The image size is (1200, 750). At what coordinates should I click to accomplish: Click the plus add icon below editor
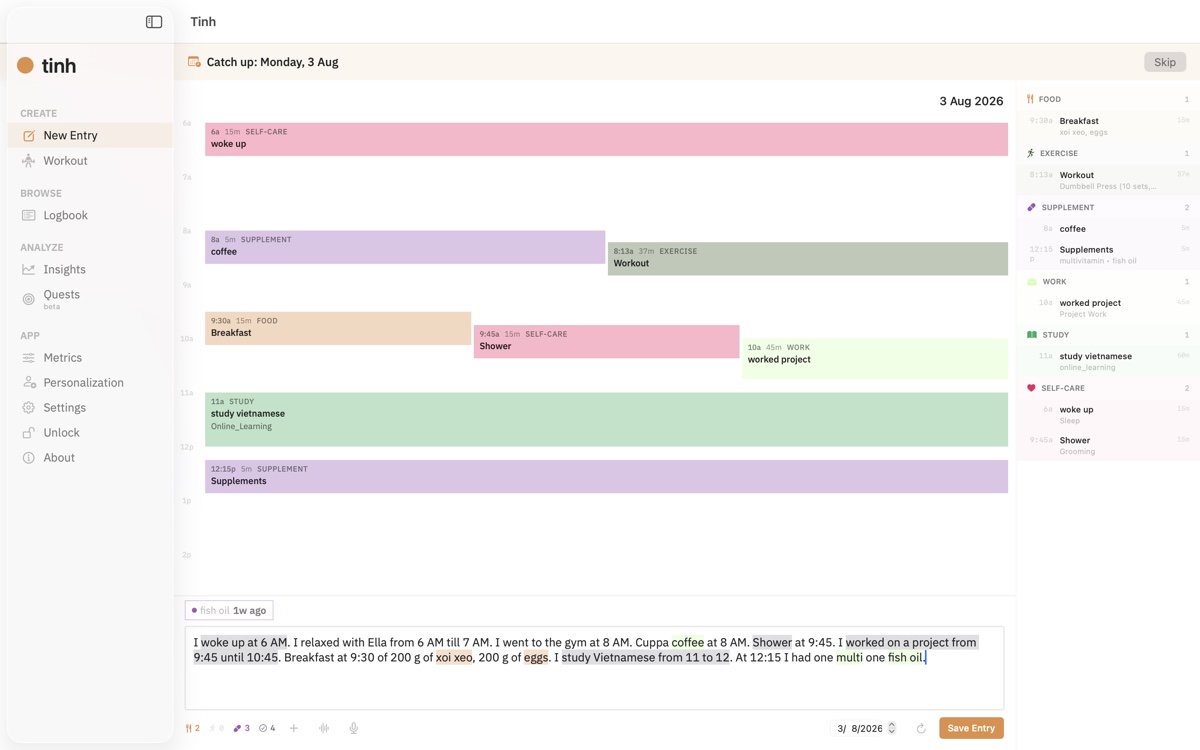pos(294,728)
